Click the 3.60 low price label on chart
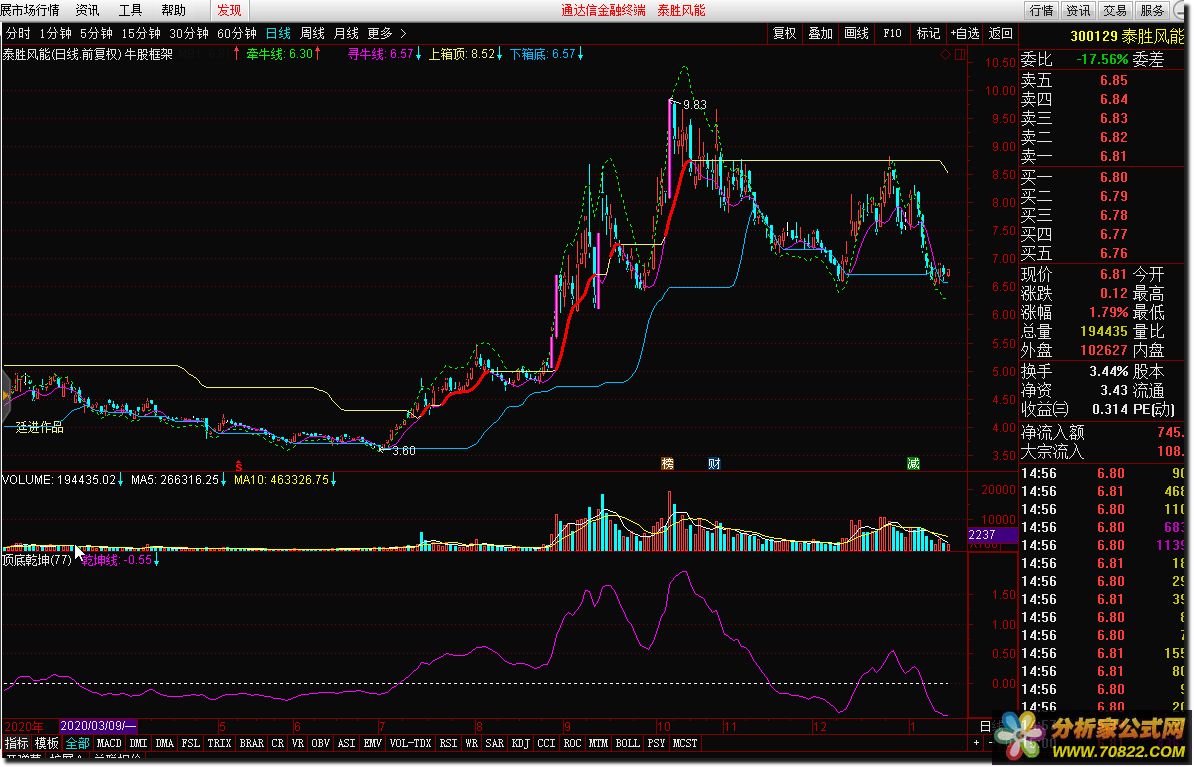Viewport: 1194px width, 767px height. pyautogui.click(x=404, y=451)
